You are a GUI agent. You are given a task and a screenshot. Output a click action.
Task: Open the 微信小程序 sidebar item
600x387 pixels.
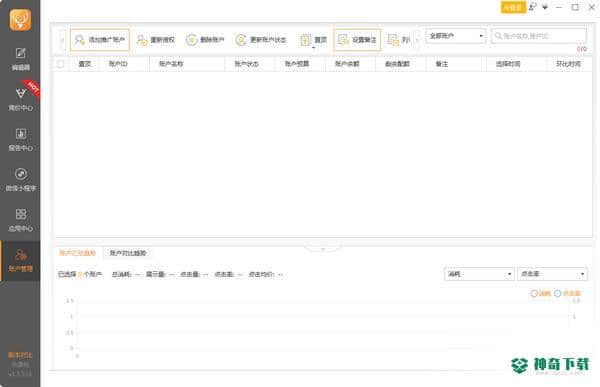tap(20, 180)
